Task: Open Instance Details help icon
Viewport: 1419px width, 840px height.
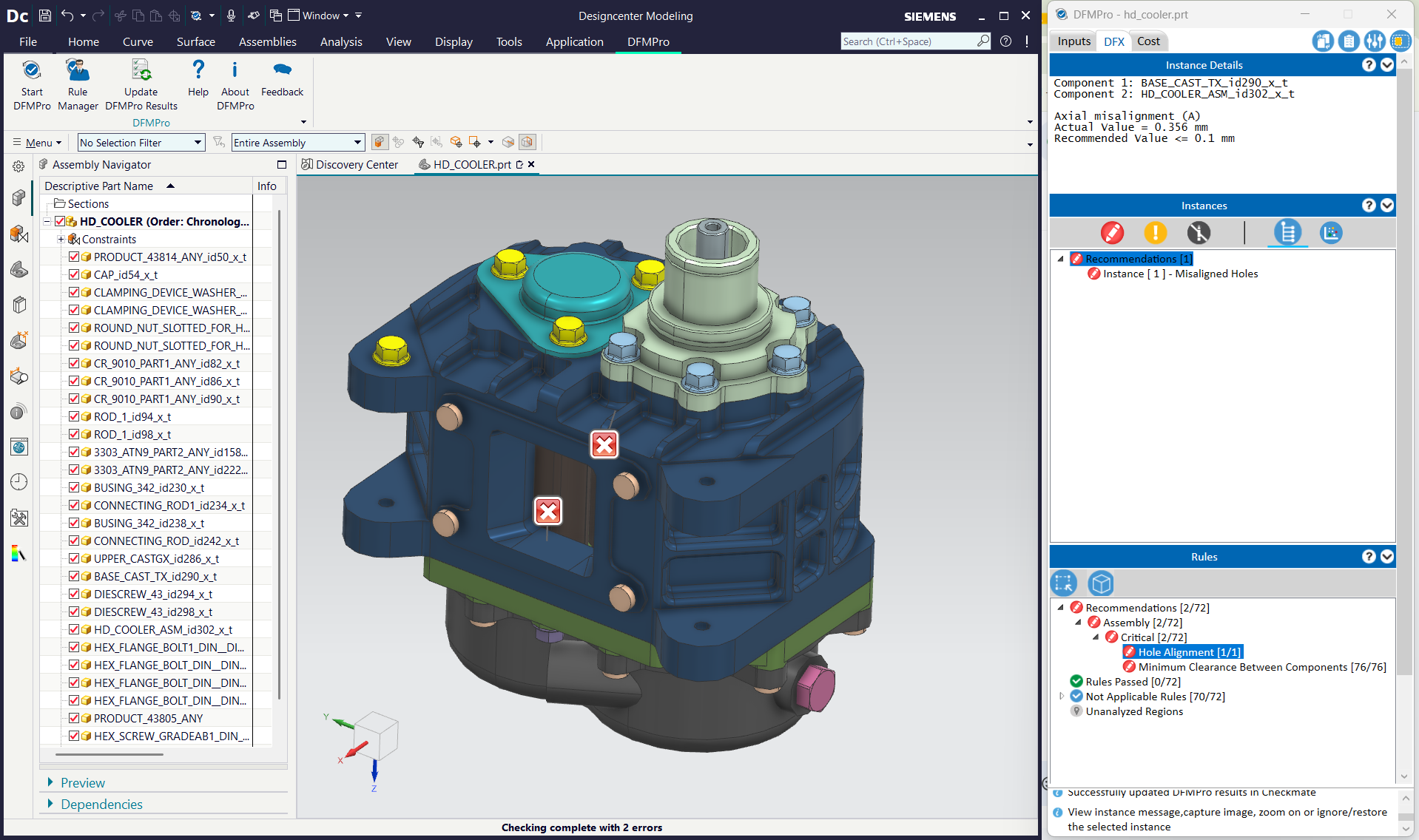Action: click(1369, 65)
